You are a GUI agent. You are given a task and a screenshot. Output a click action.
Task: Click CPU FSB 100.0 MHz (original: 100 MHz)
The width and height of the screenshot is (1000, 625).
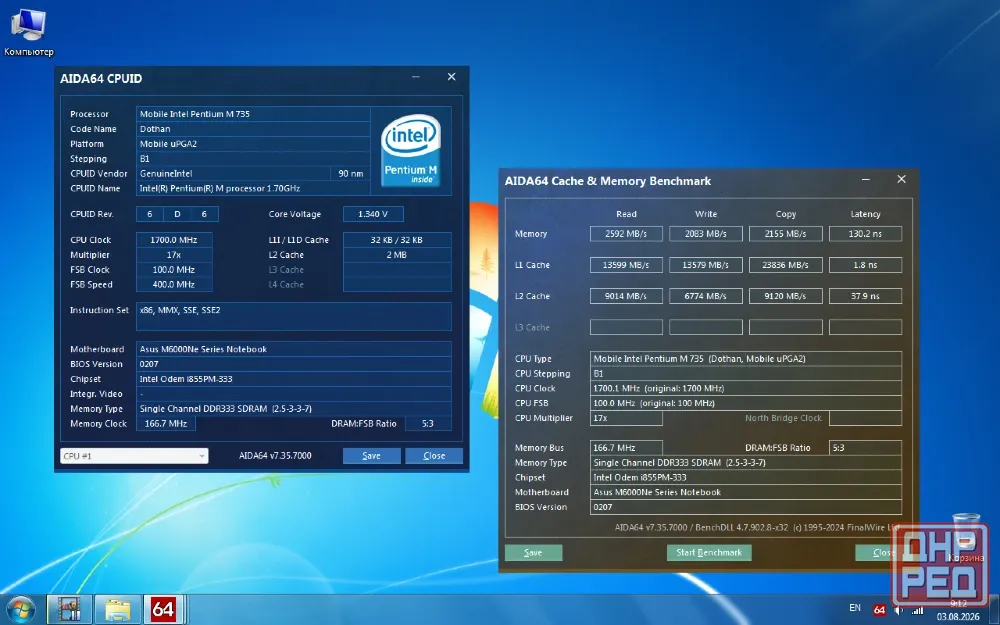pyautogui.click(x=746, y=404)
